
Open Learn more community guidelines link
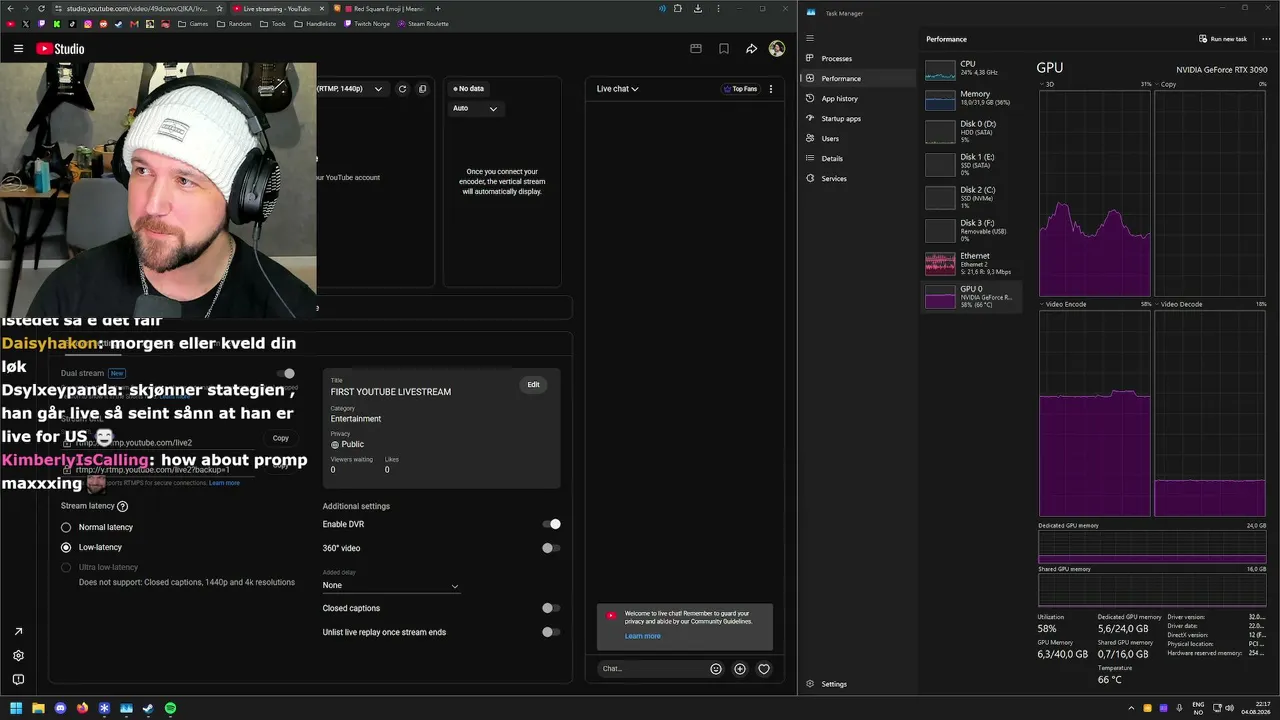(643, 636)
